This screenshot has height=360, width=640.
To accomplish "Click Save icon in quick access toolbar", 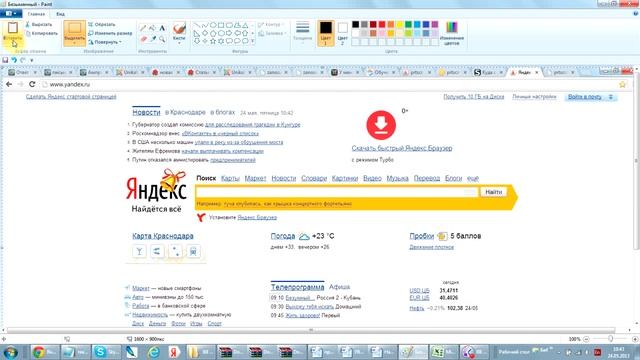I will pyautogui.click(x=5, y=60).
